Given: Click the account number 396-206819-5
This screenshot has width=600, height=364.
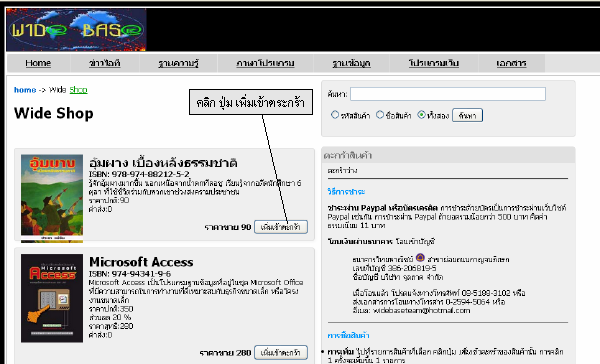Looking at the screenshot, I should pos(412,268).
